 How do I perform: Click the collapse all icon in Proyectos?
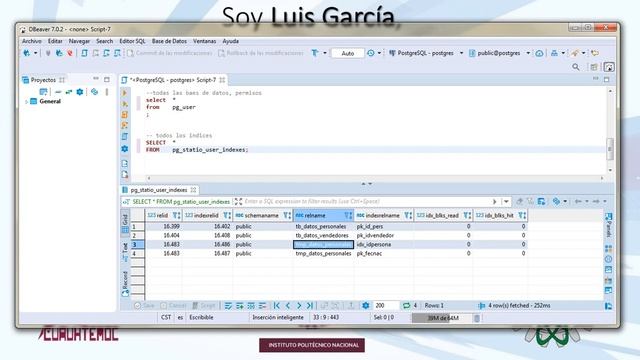coord(58,92)
